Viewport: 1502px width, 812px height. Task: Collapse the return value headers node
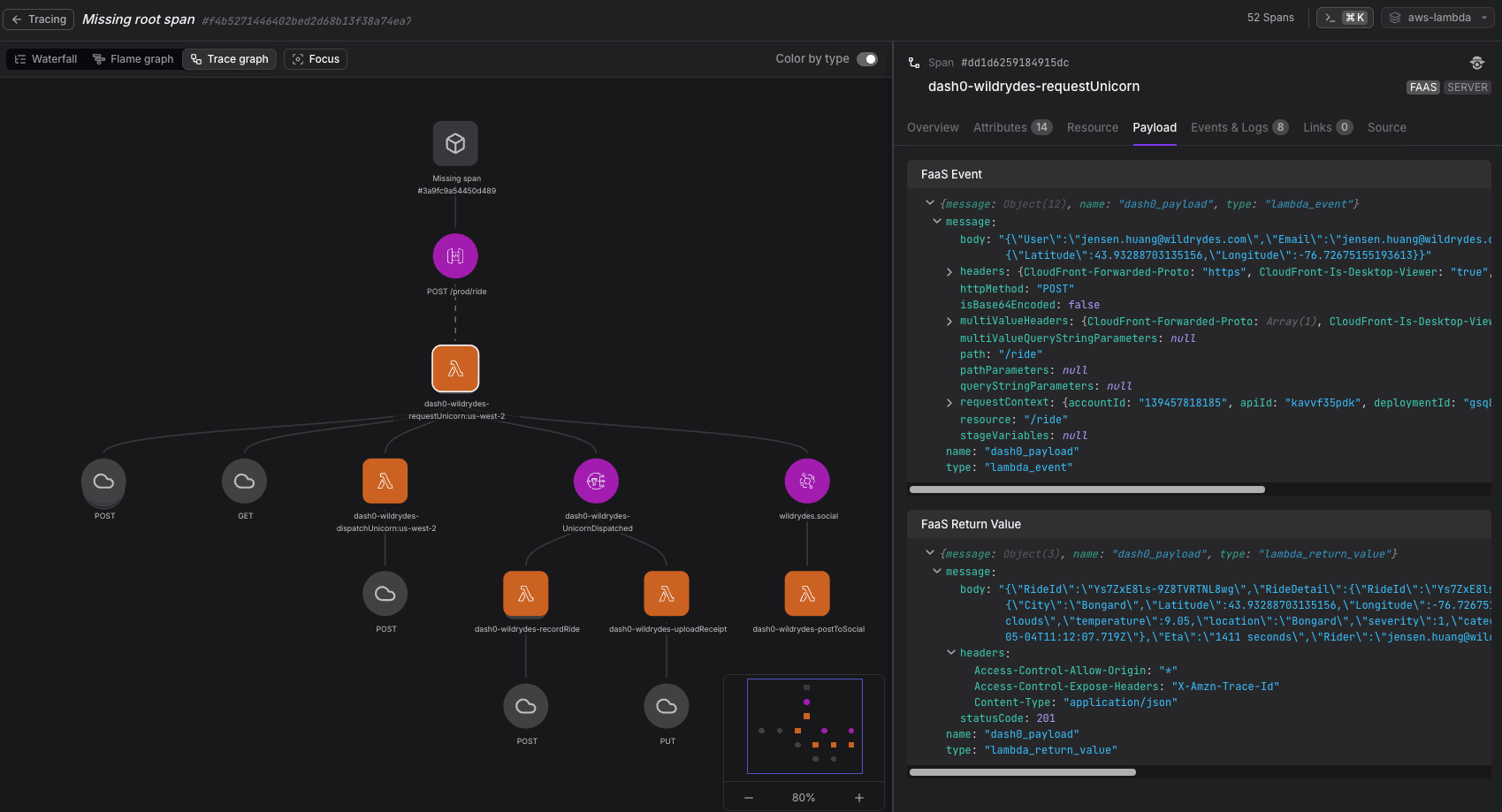click(x=951, y=652)
